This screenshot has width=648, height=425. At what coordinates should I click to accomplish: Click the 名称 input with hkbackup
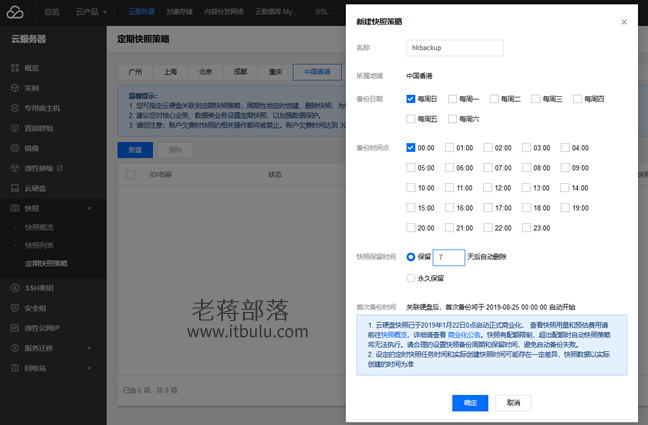[455, 48]
